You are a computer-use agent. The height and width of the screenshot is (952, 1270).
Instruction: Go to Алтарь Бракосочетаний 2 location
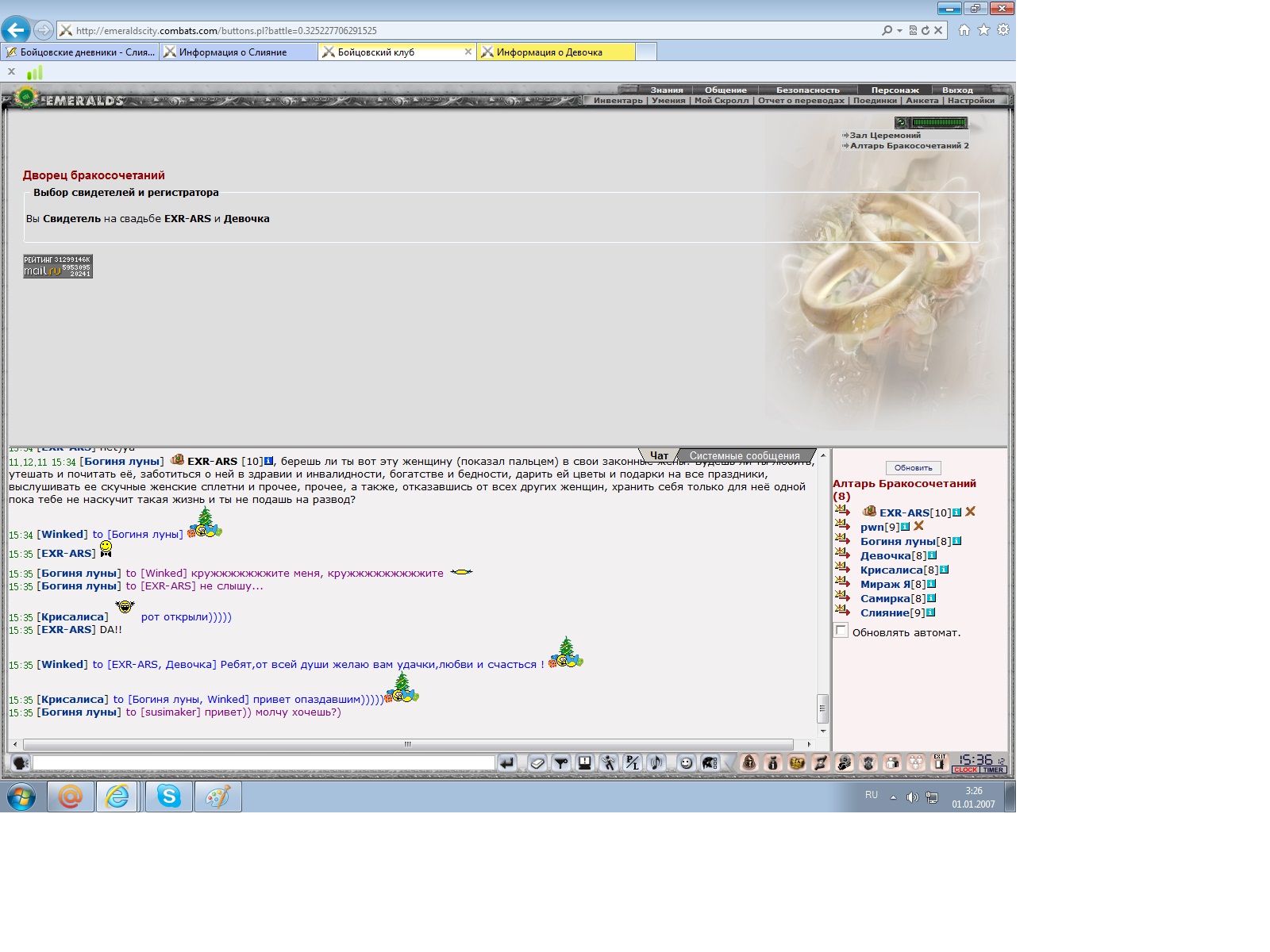point(910,145)
